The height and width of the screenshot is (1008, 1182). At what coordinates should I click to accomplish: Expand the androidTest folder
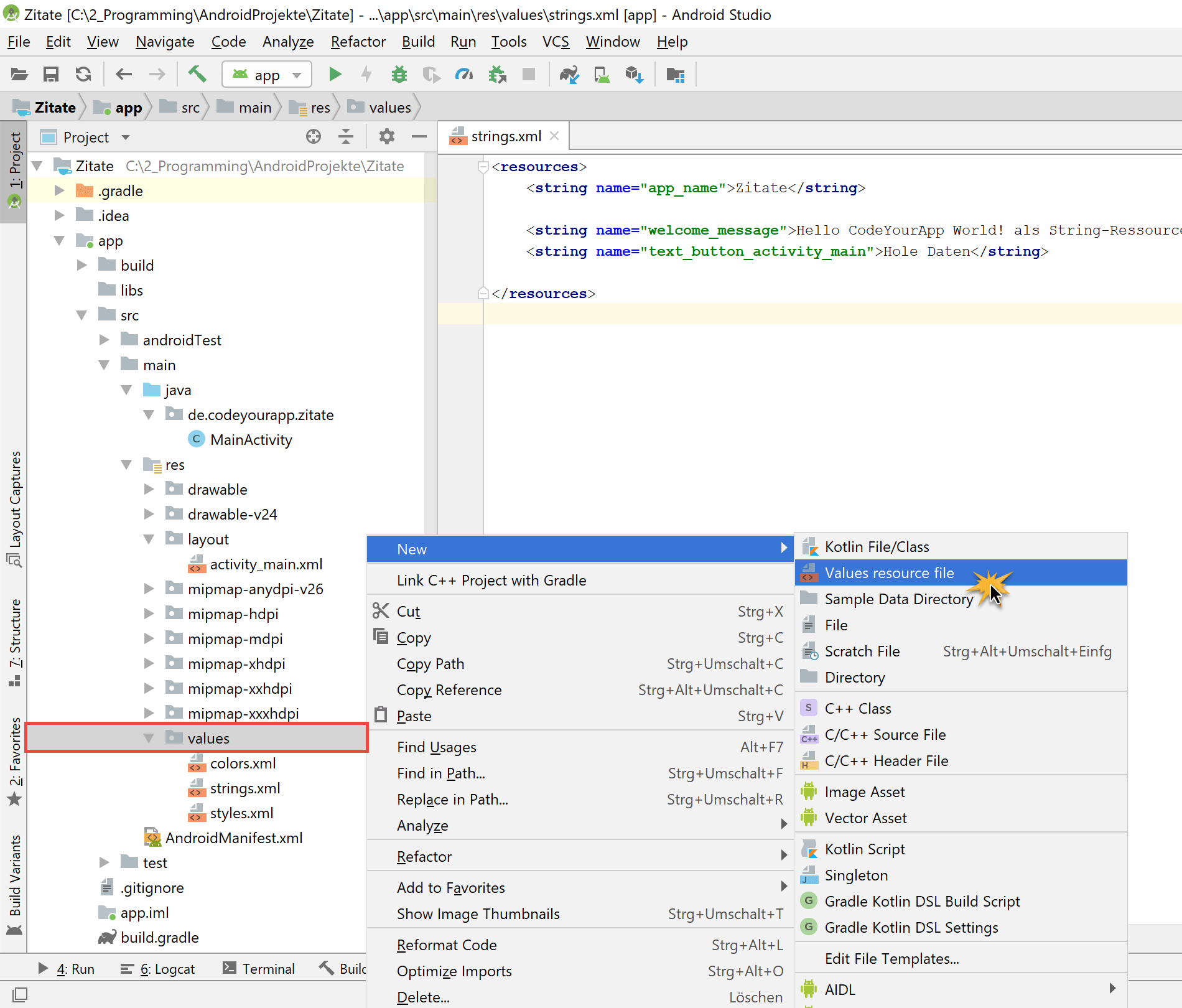[x=104, y=340]
